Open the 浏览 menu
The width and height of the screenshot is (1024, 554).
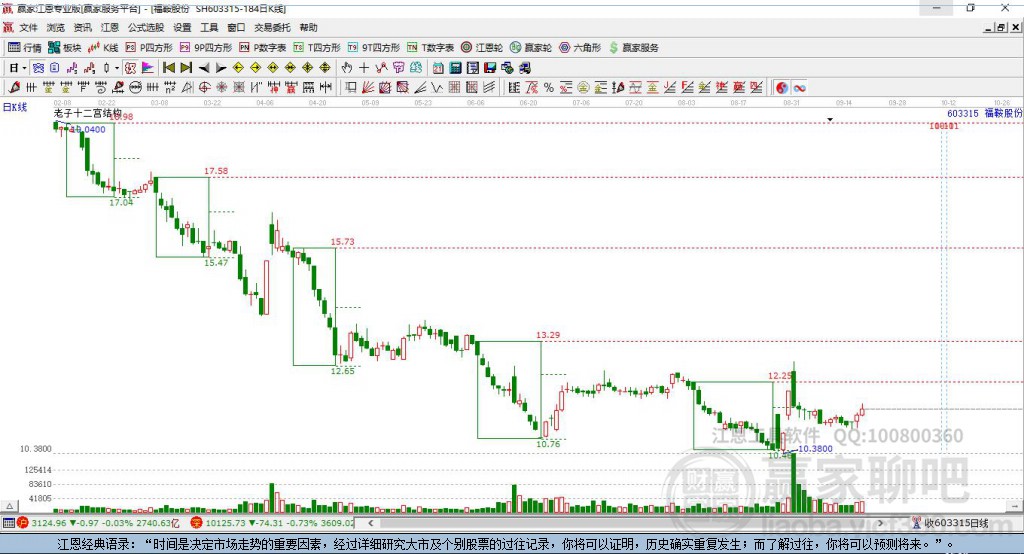[x=56, y=27]
